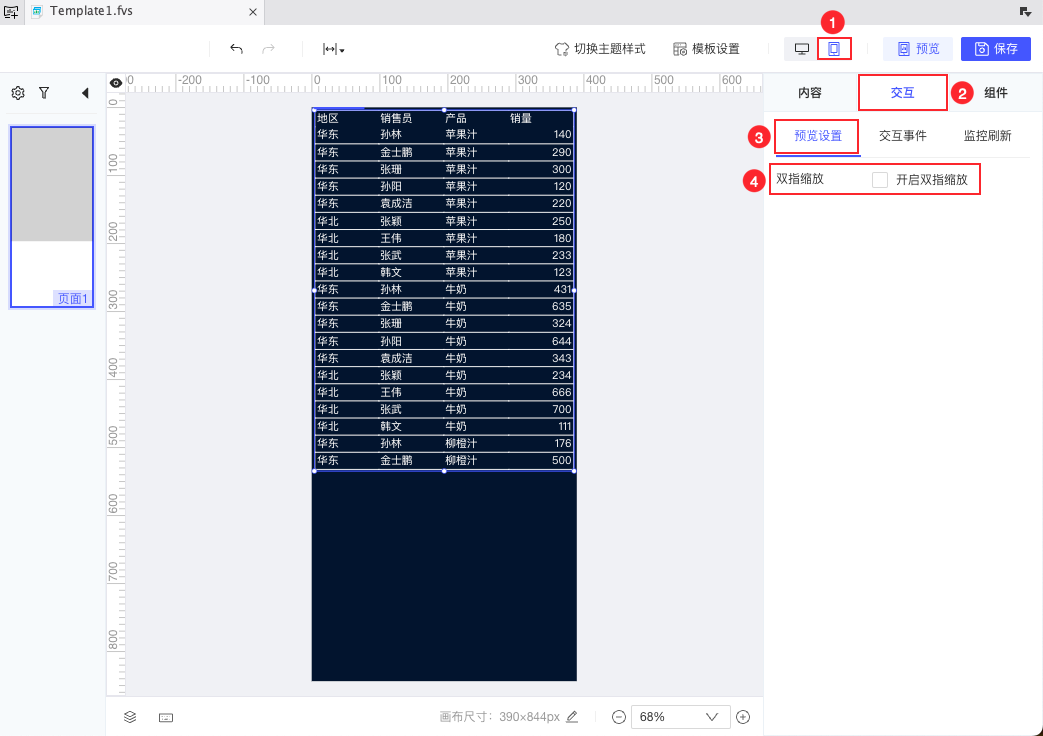Viewport: 1043px width, 736px height.
Task: Open the tab list dropdown at top-right corner
Action: (1025, 11)
